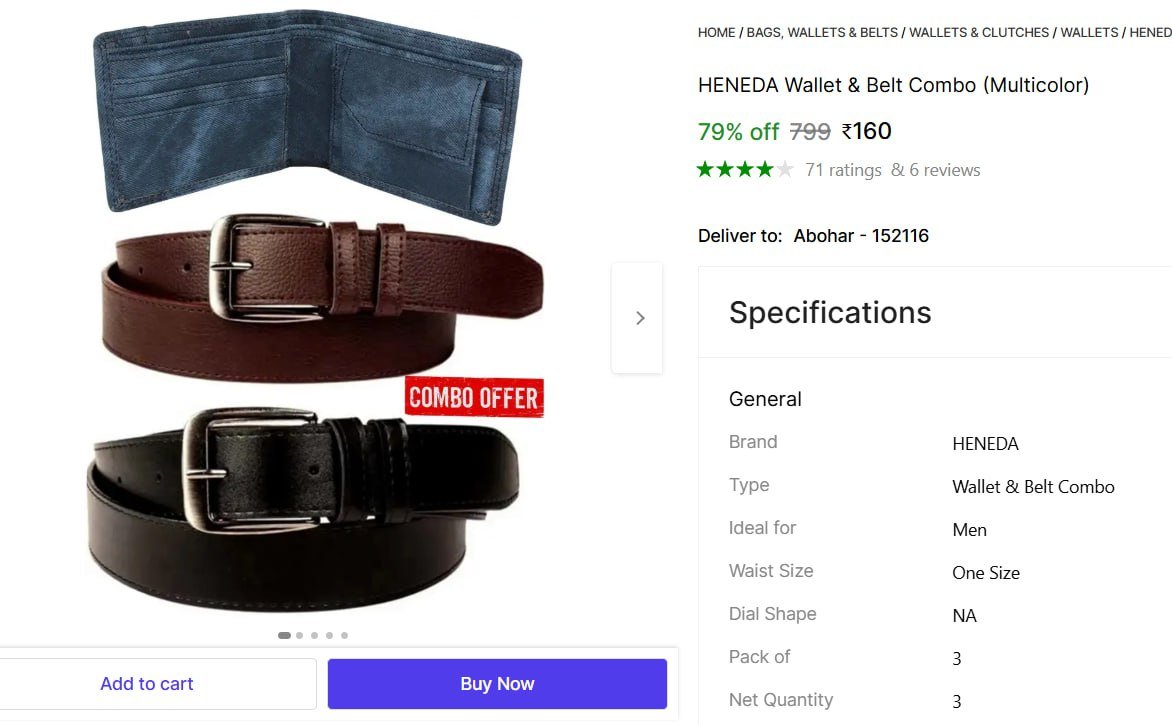Add the wallet combo to cart
Viewport: 1172px width, 725px height.
(147, 684)
